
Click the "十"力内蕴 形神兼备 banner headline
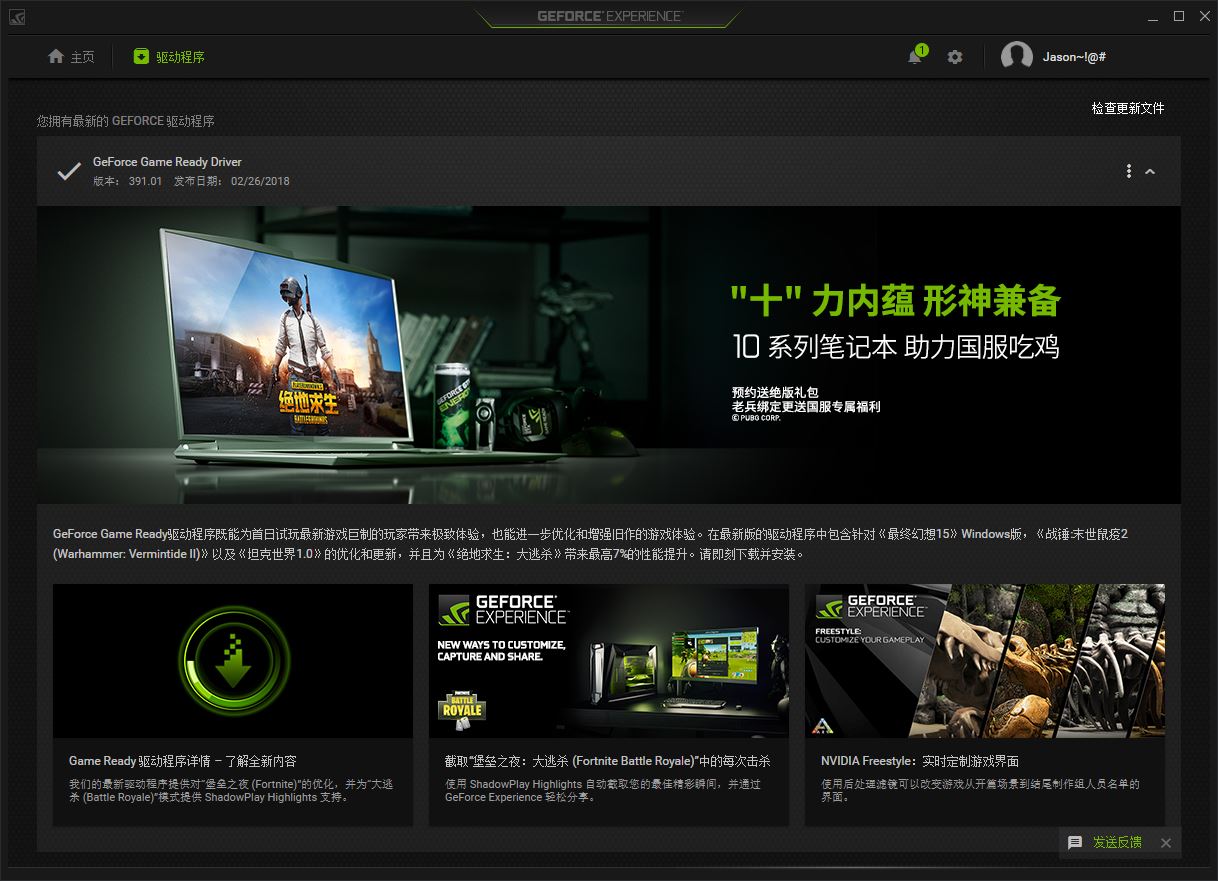(x=895, y=301)
